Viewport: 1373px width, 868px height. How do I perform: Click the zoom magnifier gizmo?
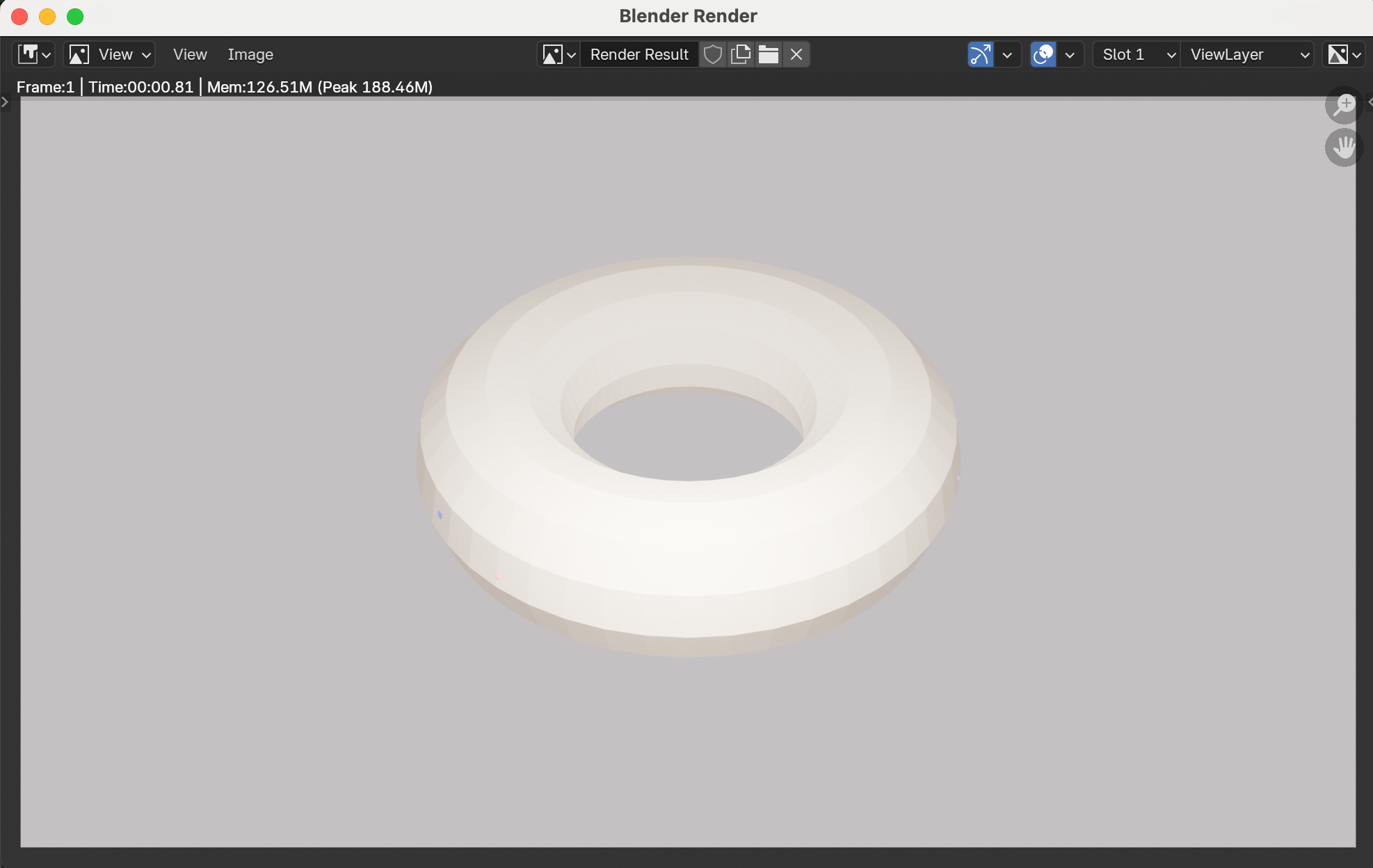pyautogui.click(x=1344, y=106)
